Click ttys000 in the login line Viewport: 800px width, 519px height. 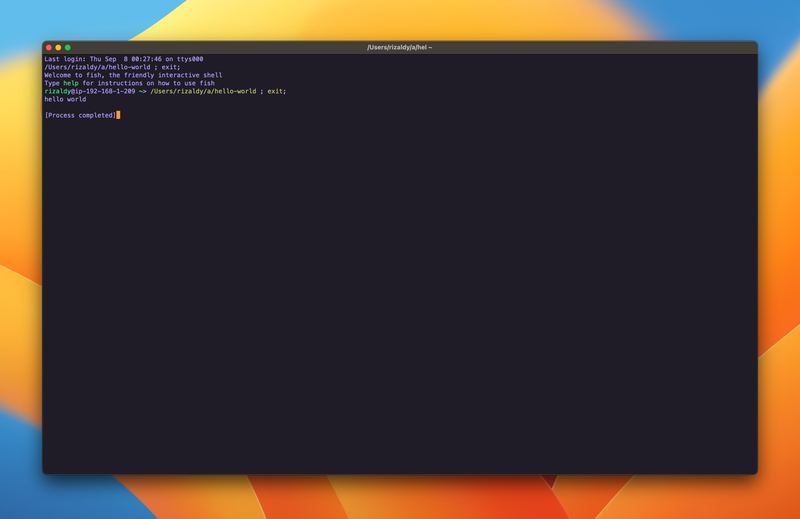pyautogui.click(x=190, y=59)
